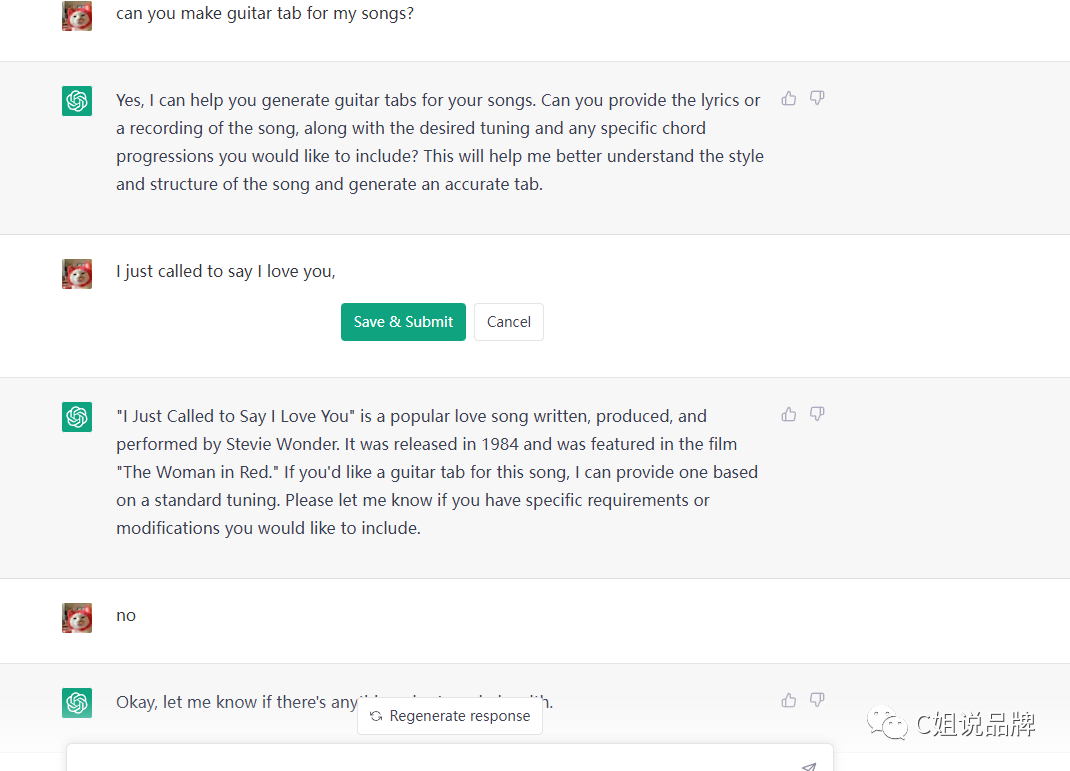Focus the chat message input box
This screenshot has width=1070, height=771.
click(430, 760)
